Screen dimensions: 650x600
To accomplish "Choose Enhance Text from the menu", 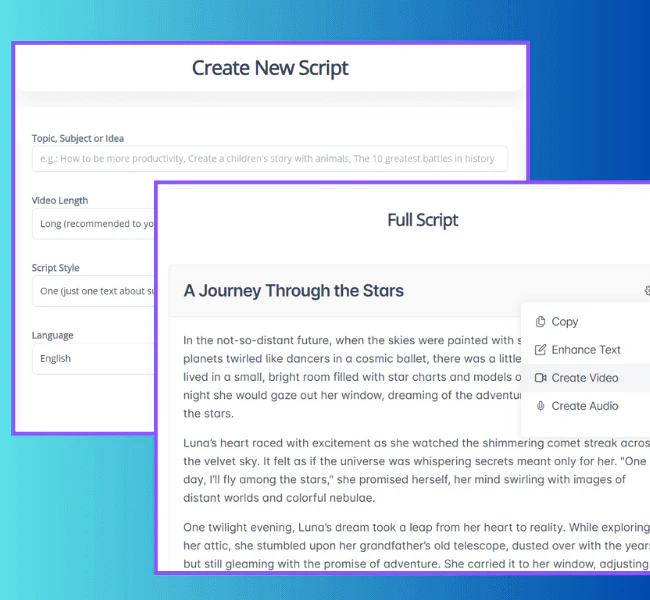I will click(586, 350).
